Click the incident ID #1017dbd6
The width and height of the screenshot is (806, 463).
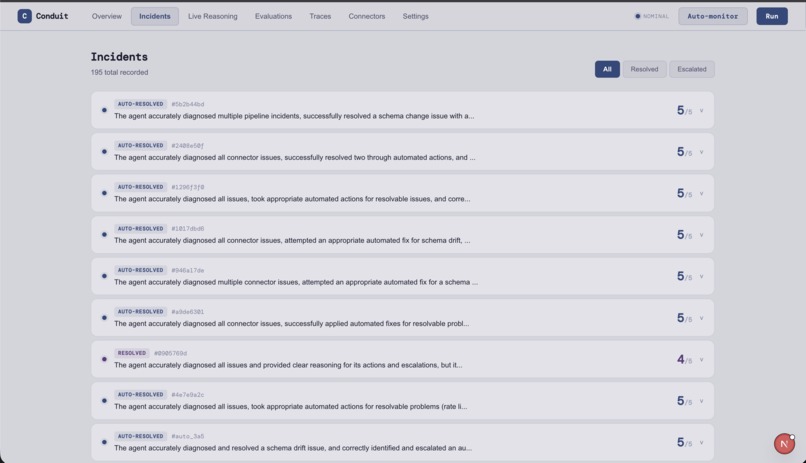(188, 229)
